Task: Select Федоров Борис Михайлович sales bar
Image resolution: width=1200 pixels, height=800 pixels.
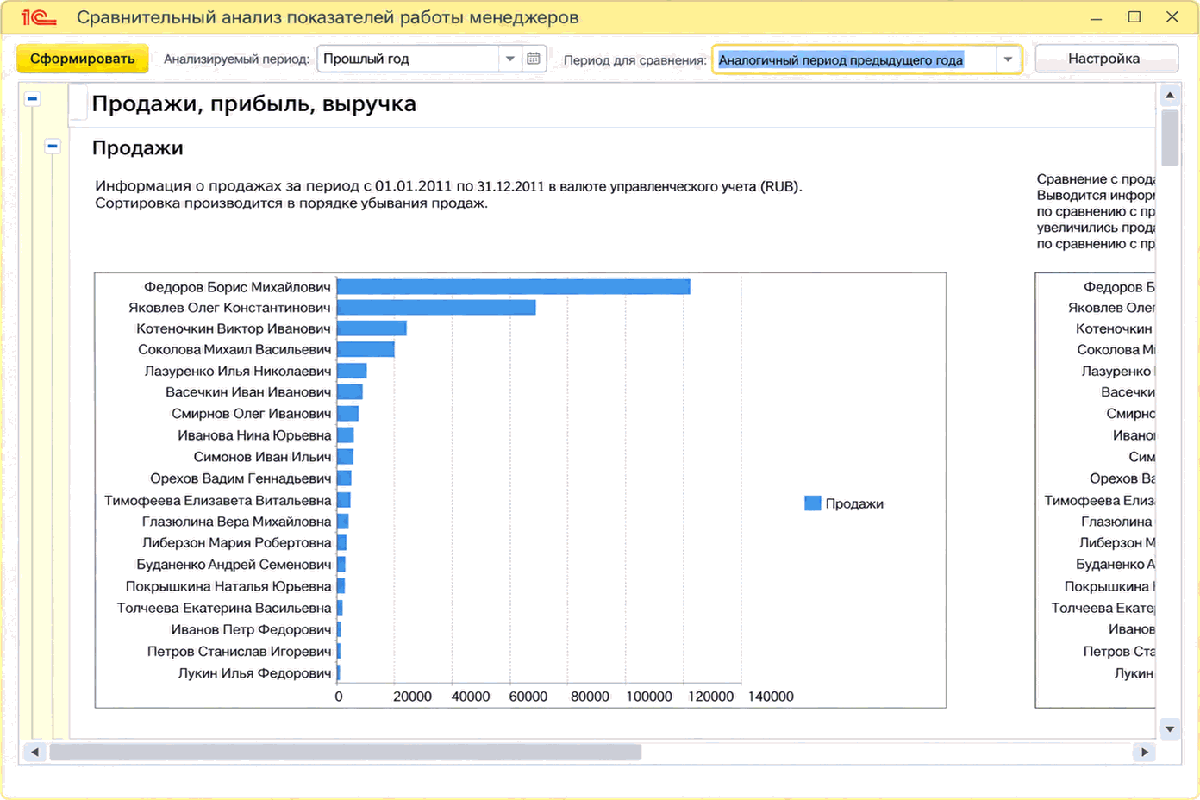Action: coord(514,286)
